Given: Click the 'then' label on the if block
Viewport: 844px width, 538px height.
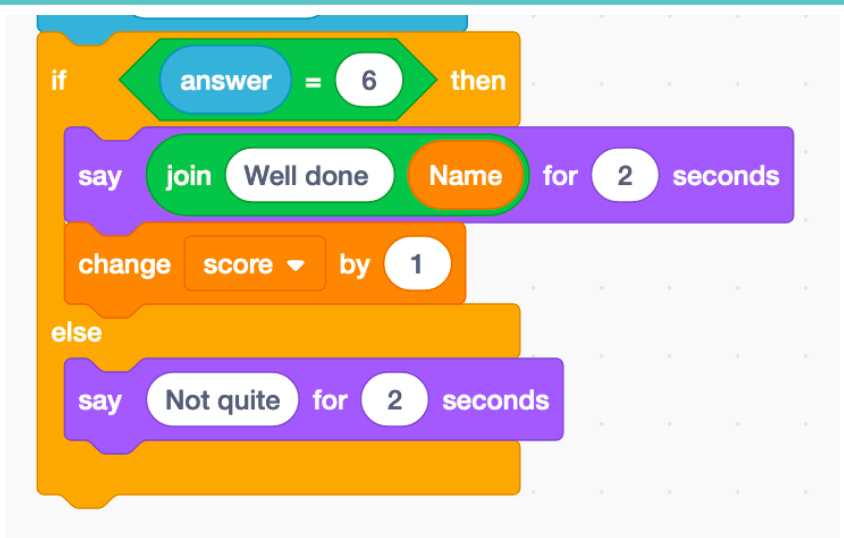Looking at the screenshot, I should click(x=478, y=81).
